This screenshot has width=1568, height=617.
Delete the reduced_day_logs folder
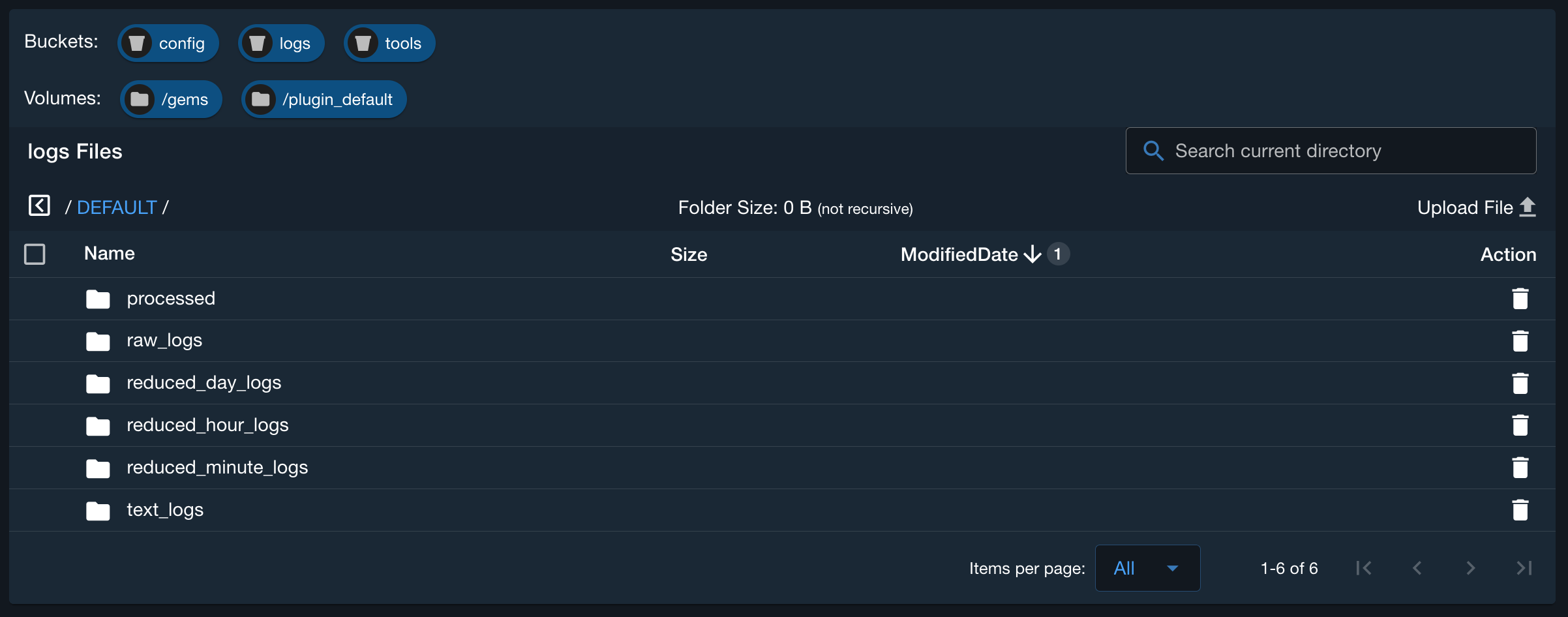tap(1520, 384)
